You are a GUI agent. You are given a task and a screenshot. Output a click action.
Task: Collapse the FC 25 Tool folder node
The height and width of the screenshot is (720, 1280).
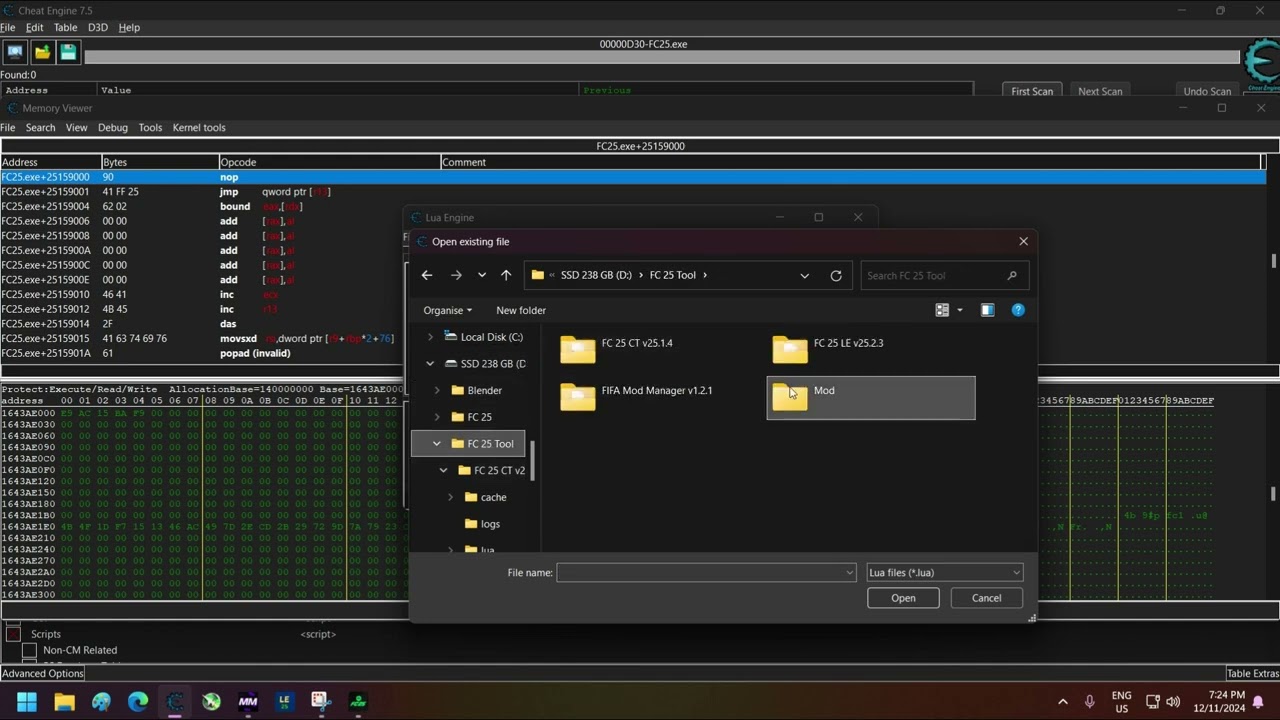[x=437, y=444]
